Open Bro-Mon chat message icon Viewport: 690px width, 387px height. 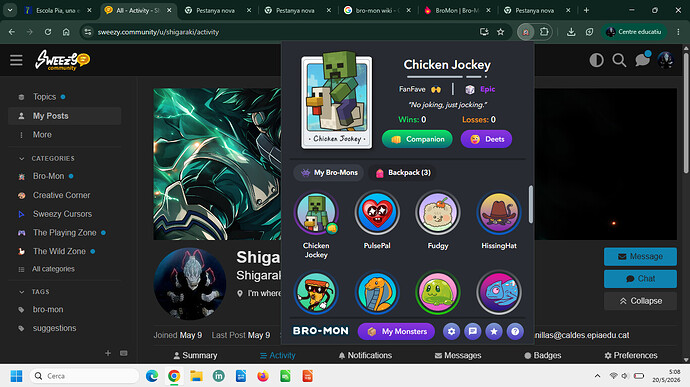[x=473, y=331]
